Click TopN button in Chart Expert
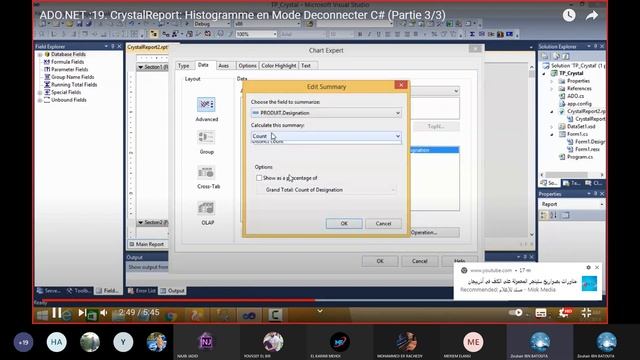The height and width of the screenshot is (360, 640). pyautogui.click(x=436, y=127)
